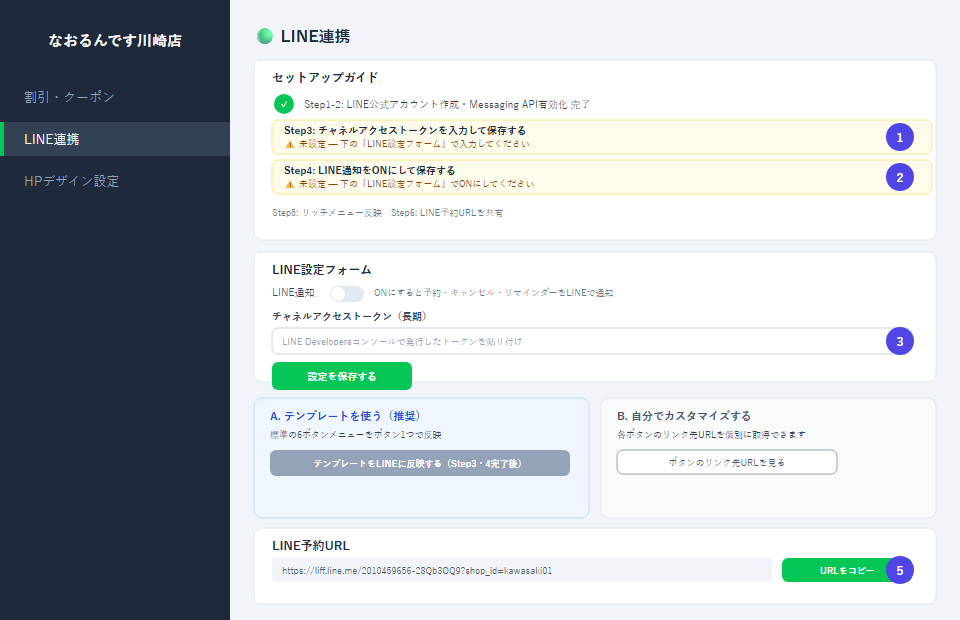Click the Step5: リッチメニュー反映 text
This screenshot has width=960, height=620.
click(x=327, y=213)
